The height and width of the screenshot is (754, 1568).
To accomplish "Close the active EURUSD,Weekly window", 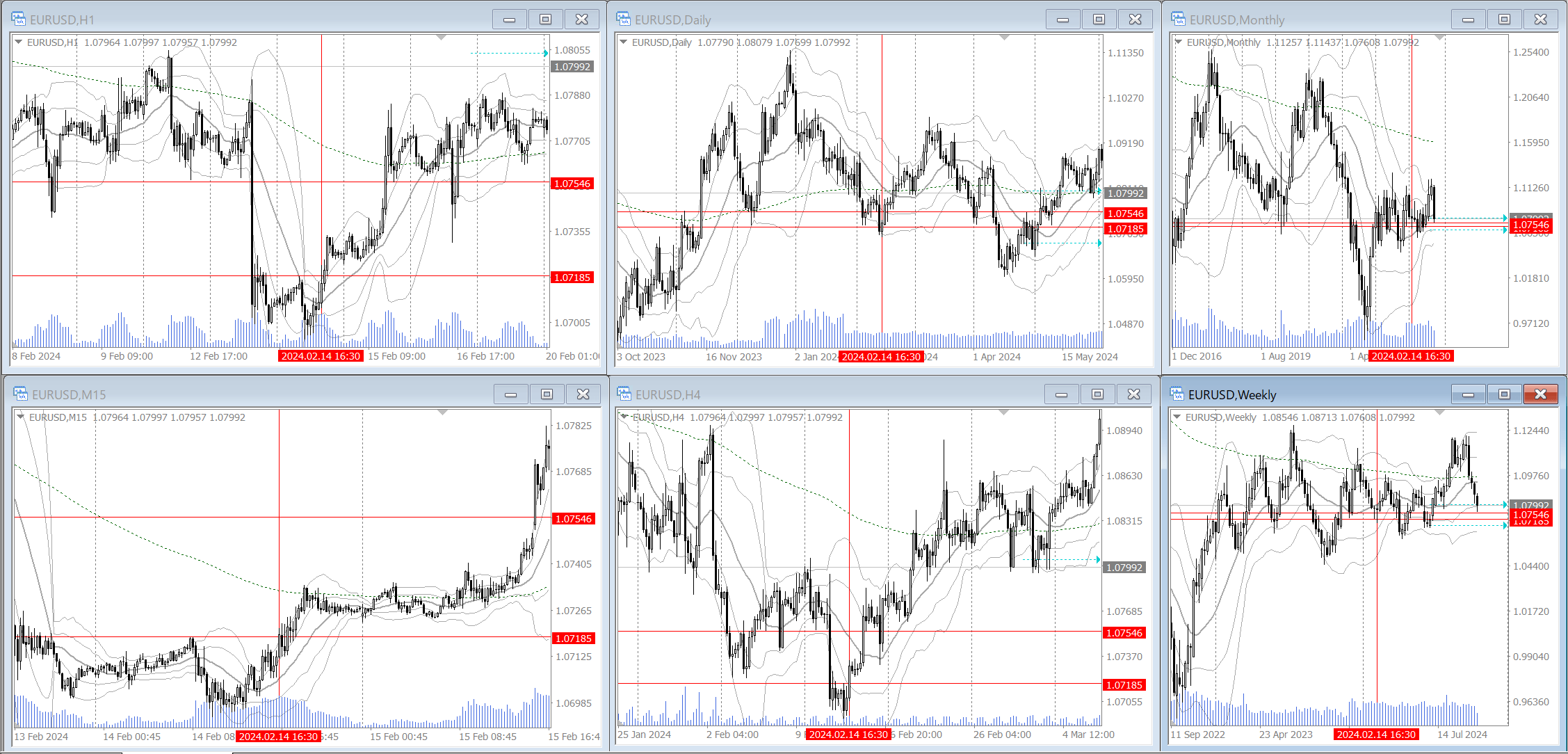I will 1541,394.
